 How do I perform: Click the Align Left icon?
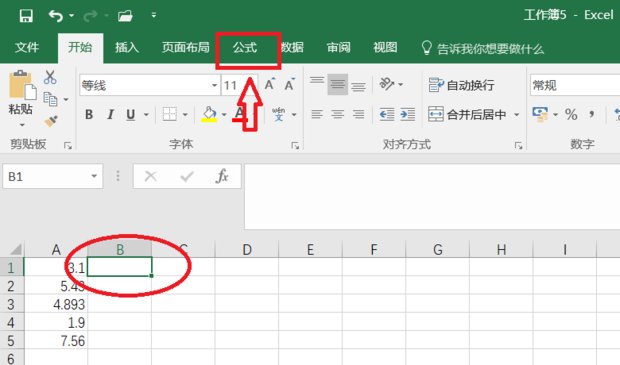[317, 115]
